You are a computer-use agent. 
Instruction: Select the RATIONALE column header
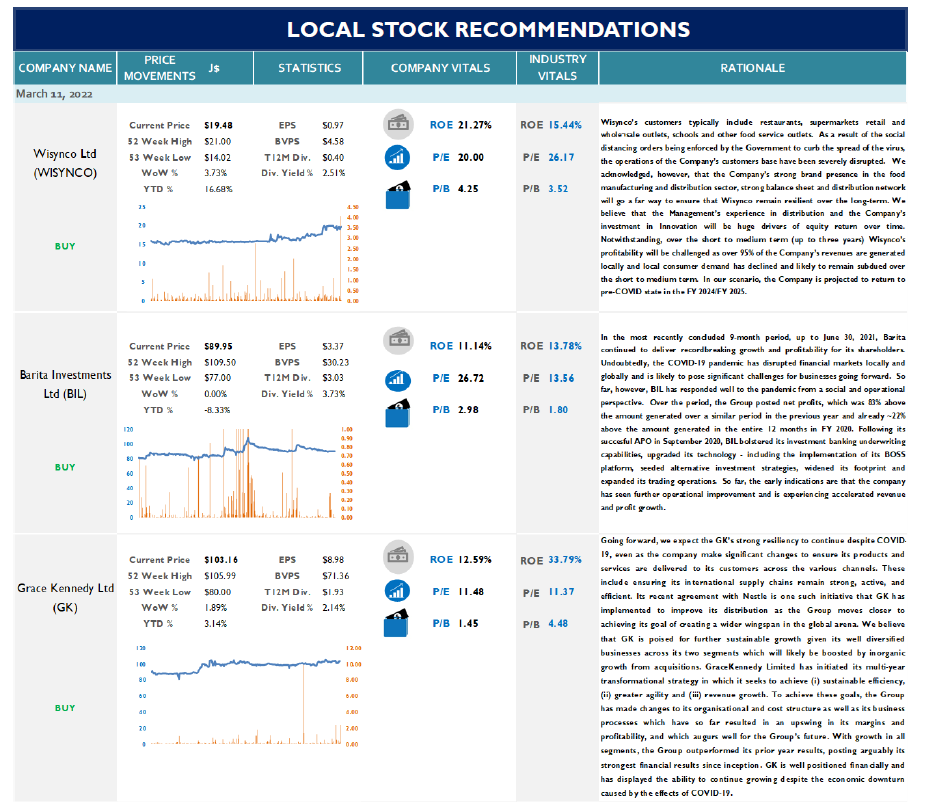point(752,68)
